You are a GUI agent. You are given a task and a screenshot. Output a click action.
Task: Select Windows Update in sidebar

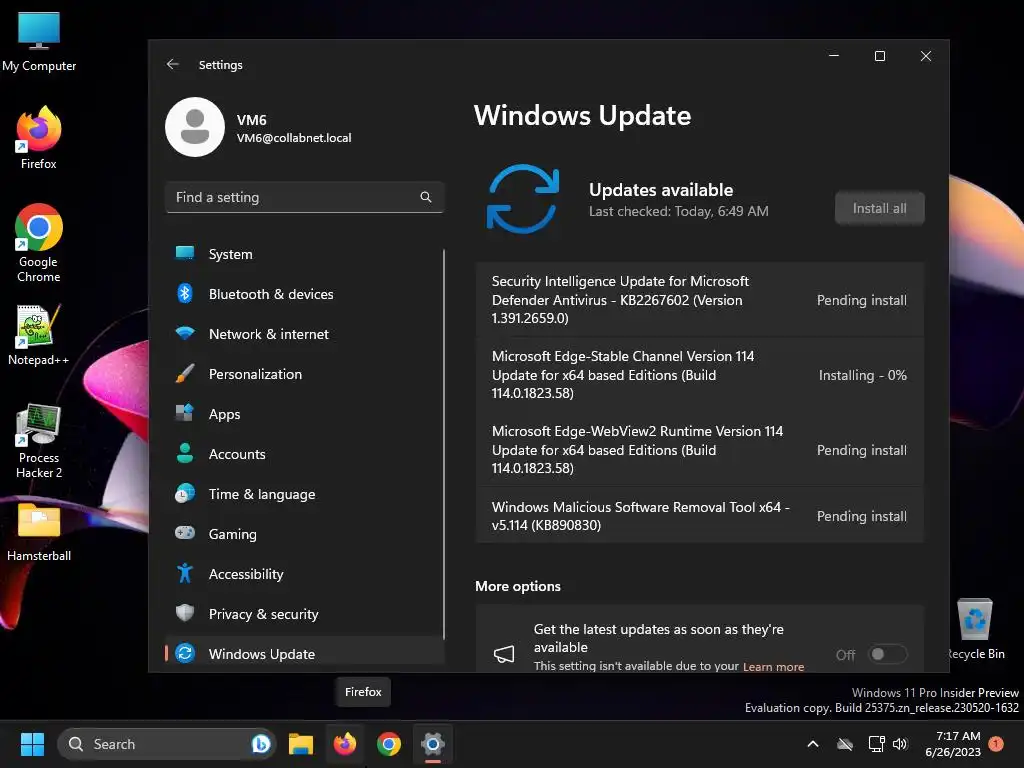coord(304,654)
